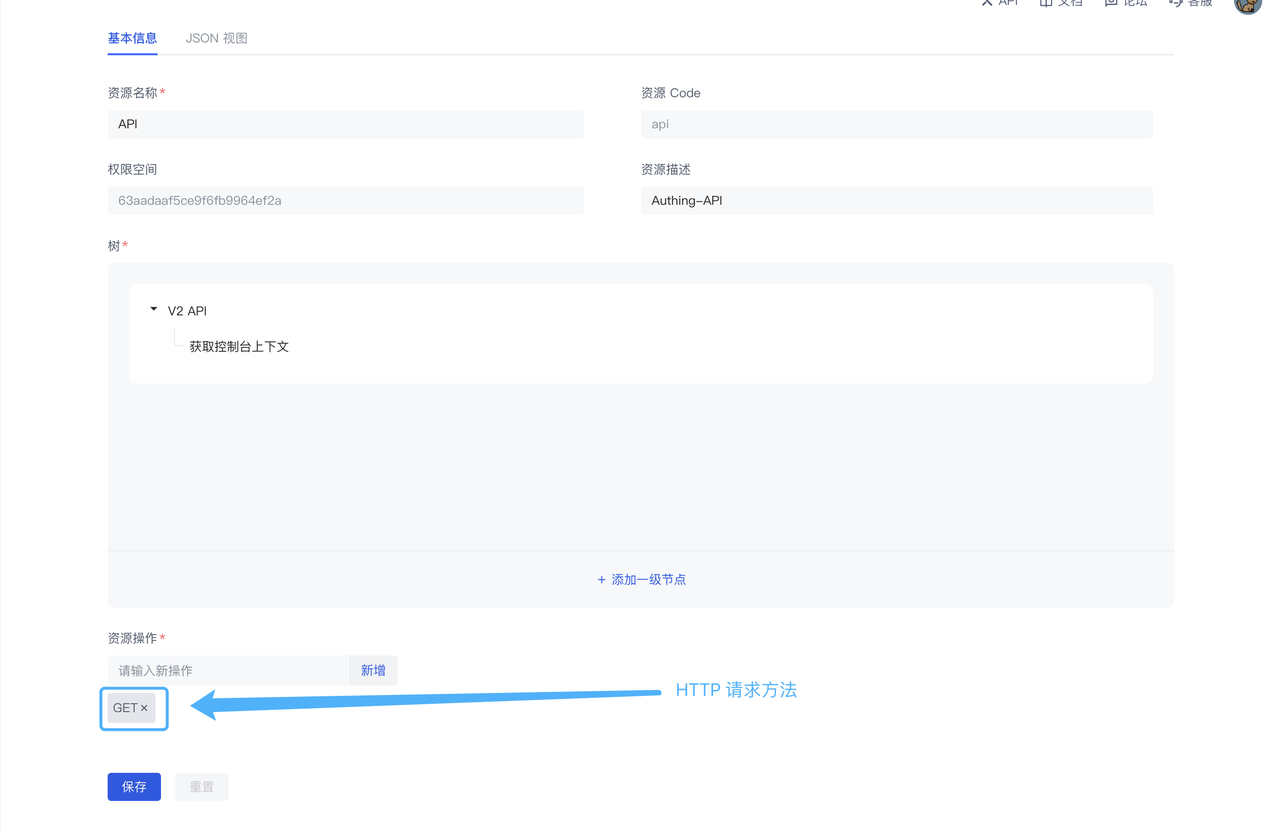Select the 资源描述 field showing Authing–API
Screen dimensions: 1280x835
click(896, 200)
